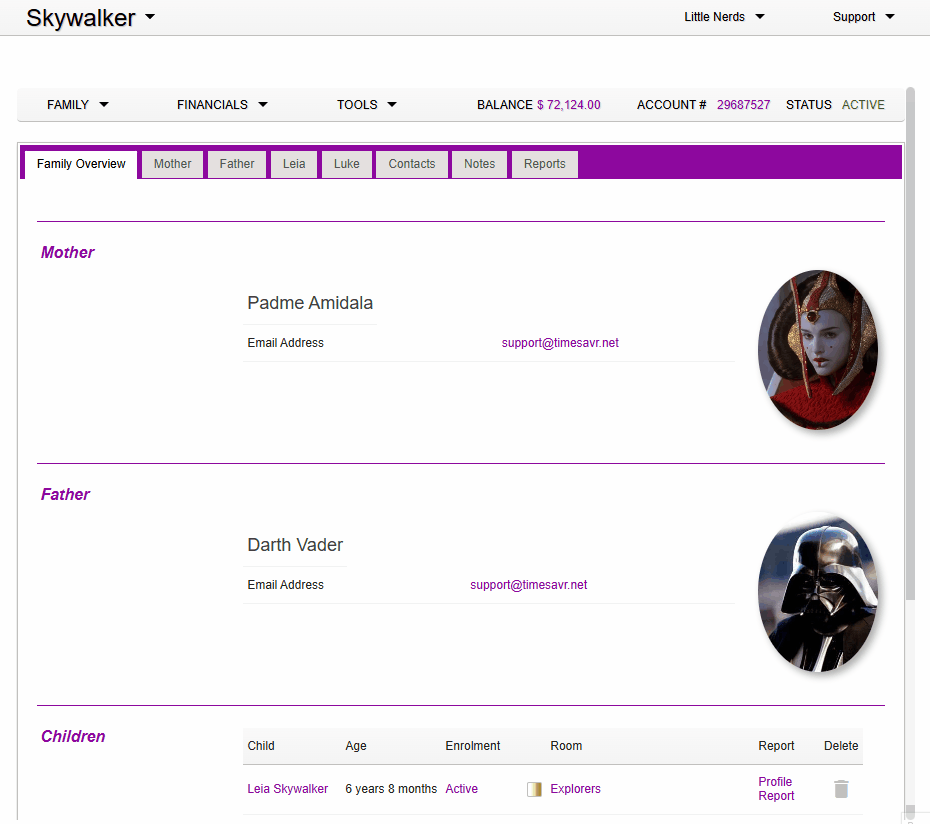Open Leia Skywalker's child profile link

[288, 789]
